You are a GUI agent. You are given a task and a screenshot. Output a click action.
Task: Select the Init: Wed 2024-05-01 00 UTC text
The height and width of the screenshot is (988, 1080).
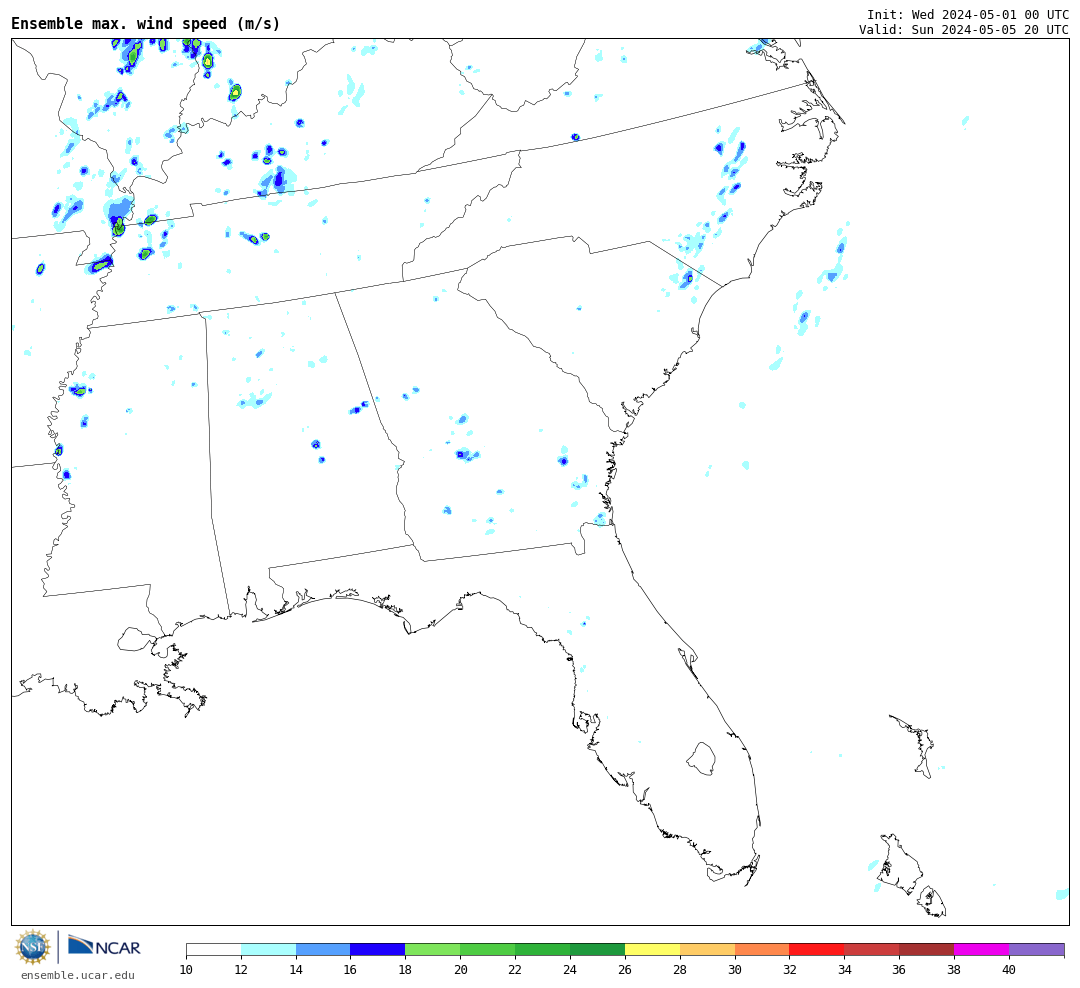pyautogui.click(x=968, y=14)
